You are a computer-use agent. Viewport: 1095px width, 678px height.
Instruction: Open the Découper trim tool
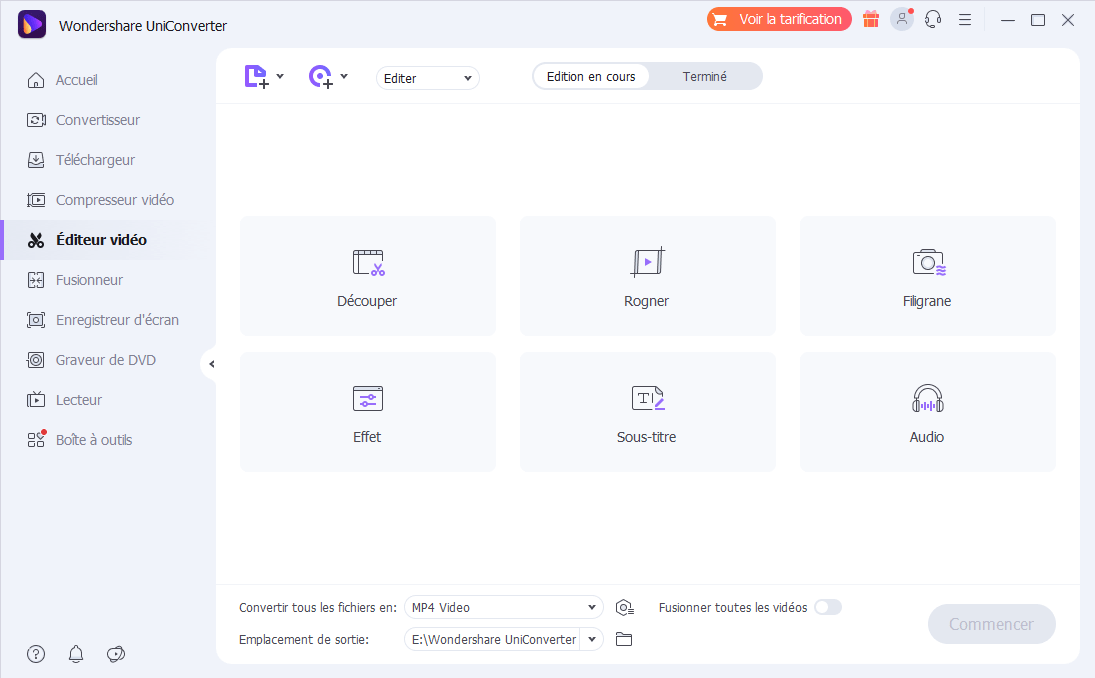(367, 276)
